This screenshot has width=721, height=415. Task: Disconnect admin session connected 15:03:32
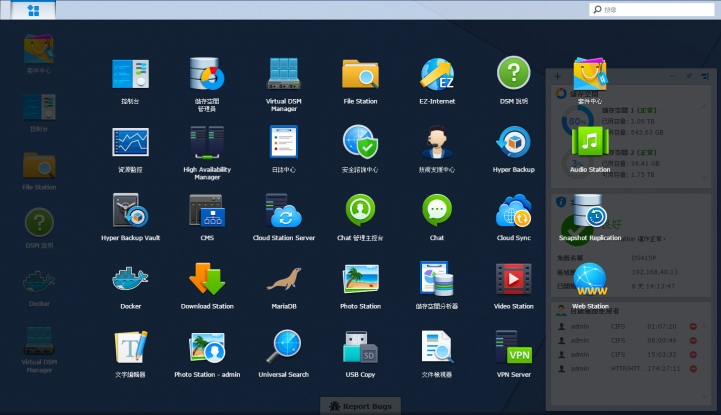(x=693, y=355)
